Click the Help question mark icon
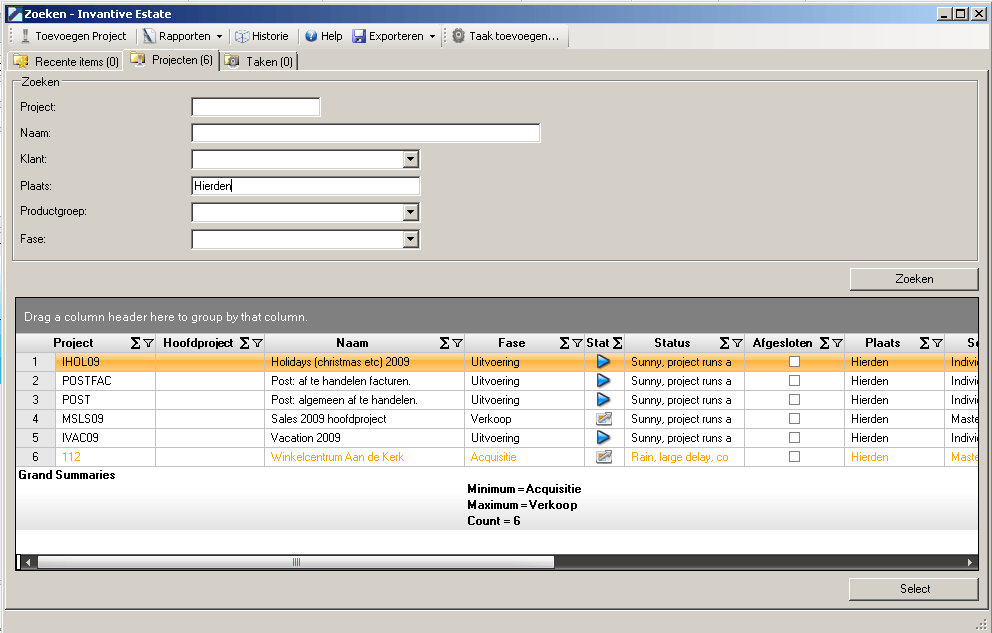The height and width of the screenshot is (633, 992). click(x=311, y=36)
